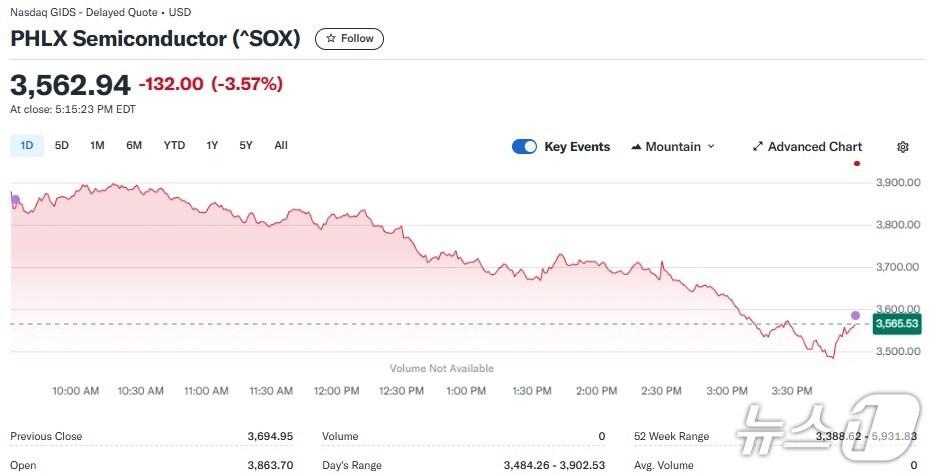
Task: Select the 5Y range tab
Action: coord(246,145)
